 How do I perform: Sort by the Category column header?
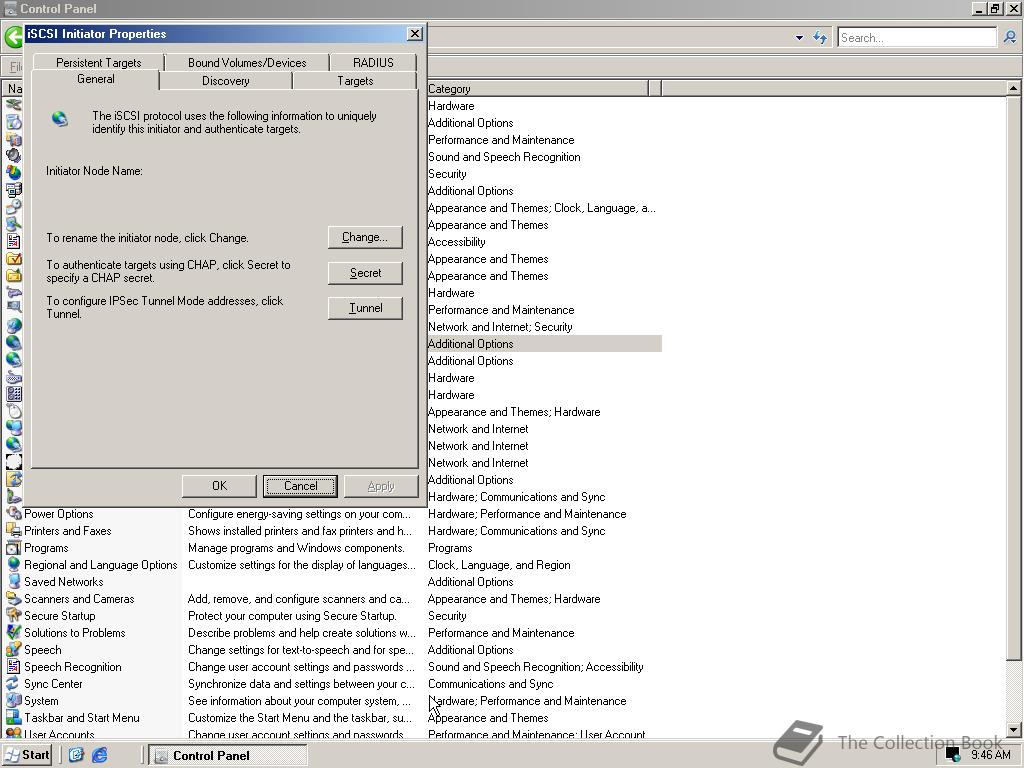coord(537,89)
